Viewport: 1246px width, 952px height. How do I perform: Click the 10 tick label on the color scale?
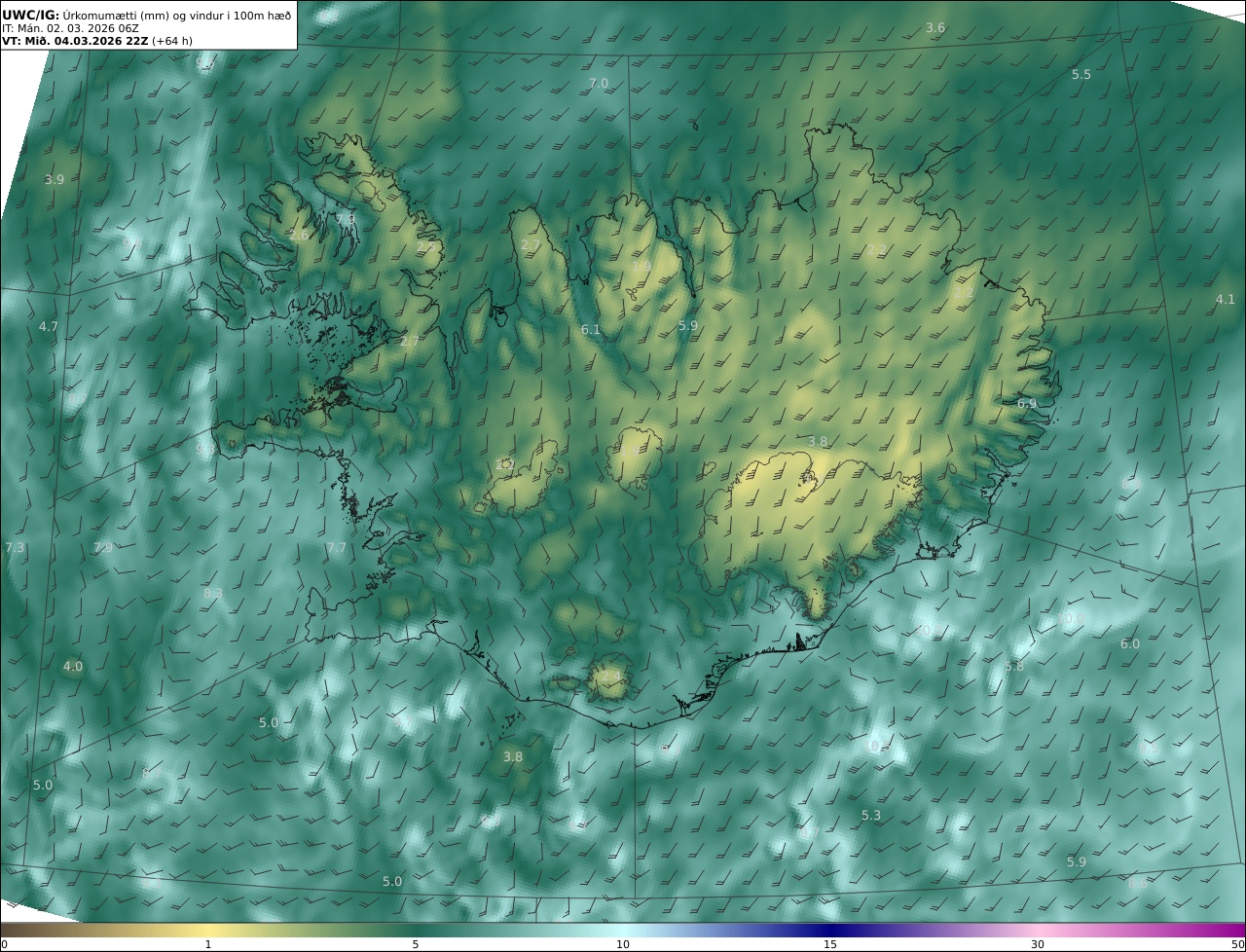623,944
